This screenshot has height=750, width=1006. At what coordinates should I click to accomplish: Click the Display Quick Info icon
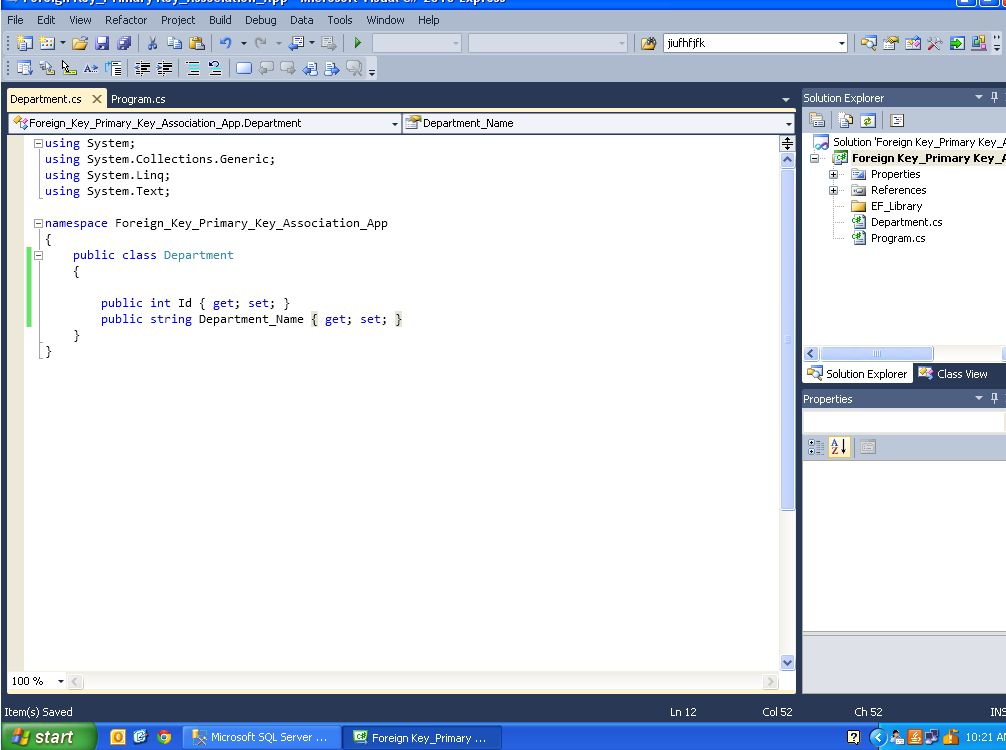coord(69,68)
